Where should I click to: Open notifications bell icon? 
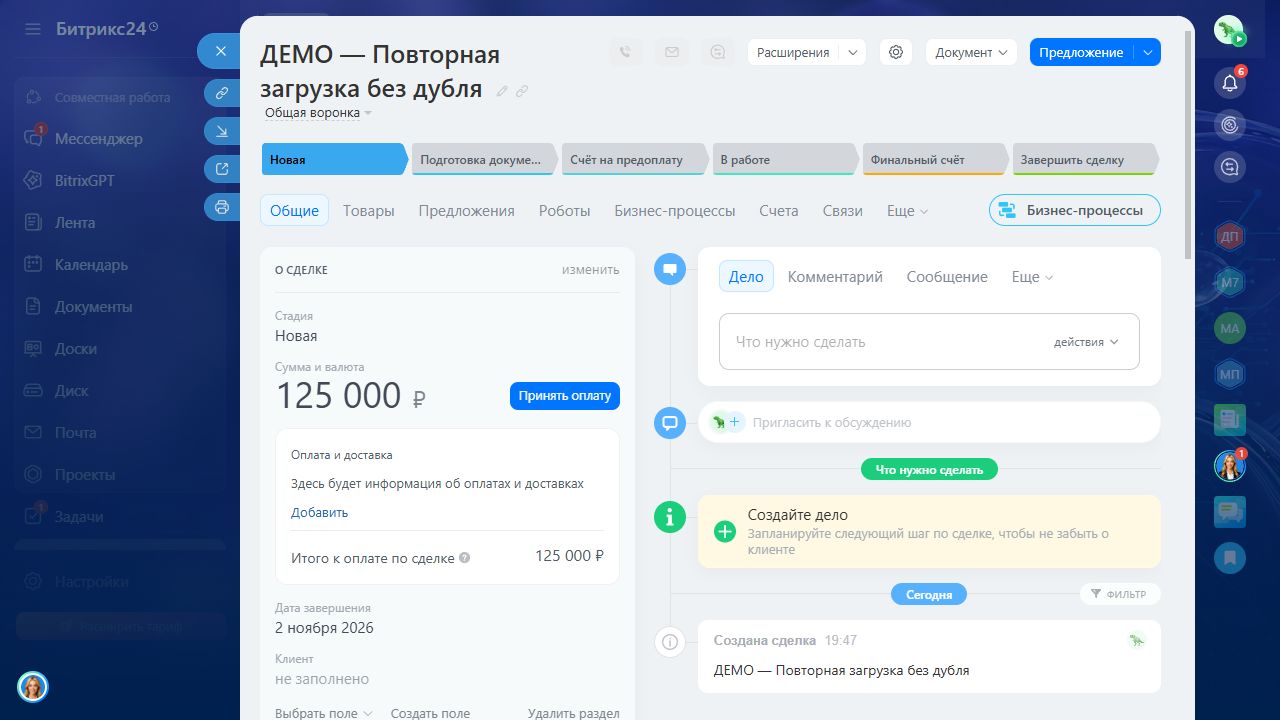coord(1230,83)
